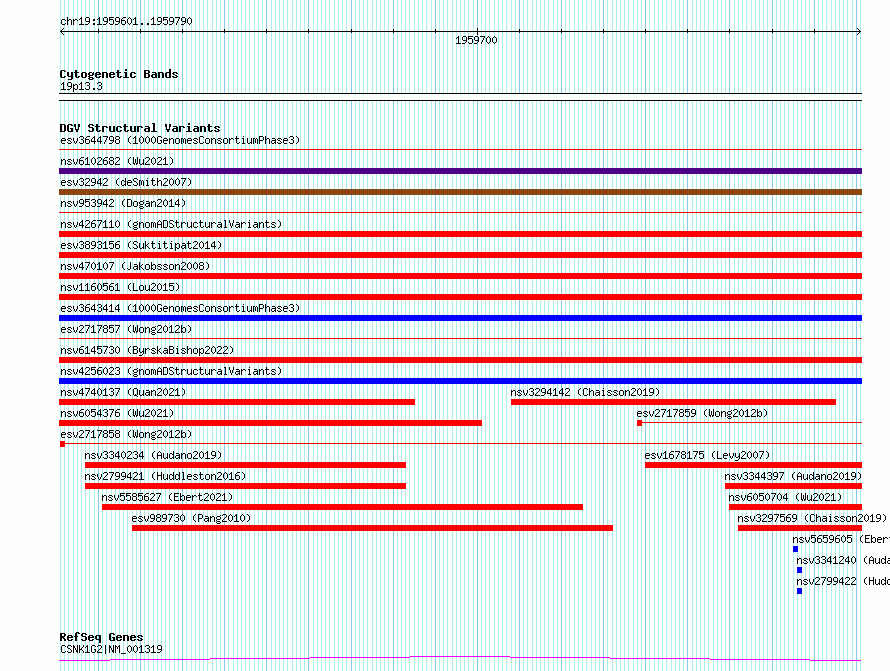Click the nsv1160561 (Lou2015) variant label
Image resolution: width=890 pixels, height=671 pixels.
[x=120, y=287]
